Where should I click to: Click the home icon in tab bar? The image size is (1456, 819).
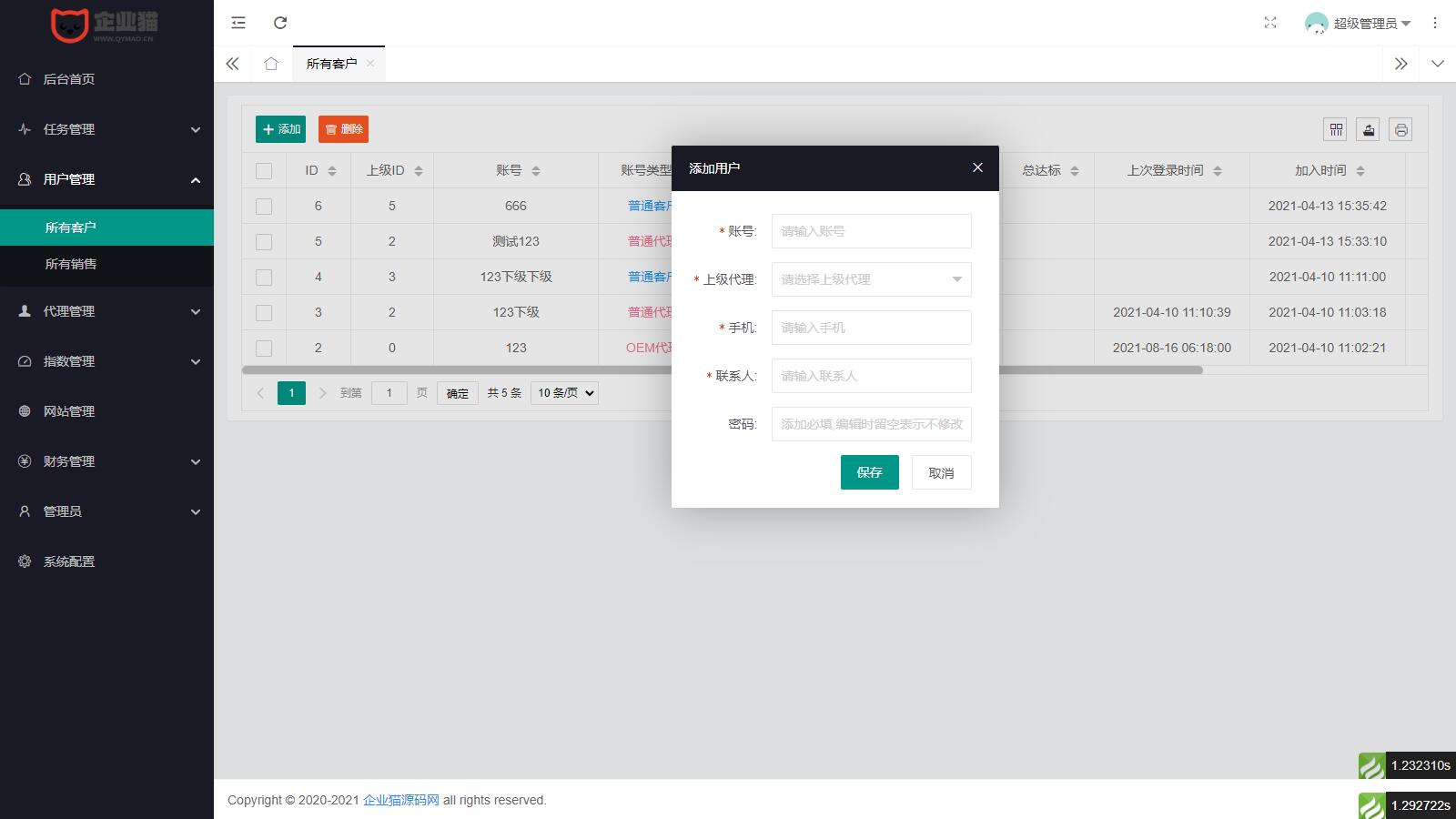[271, 64]
